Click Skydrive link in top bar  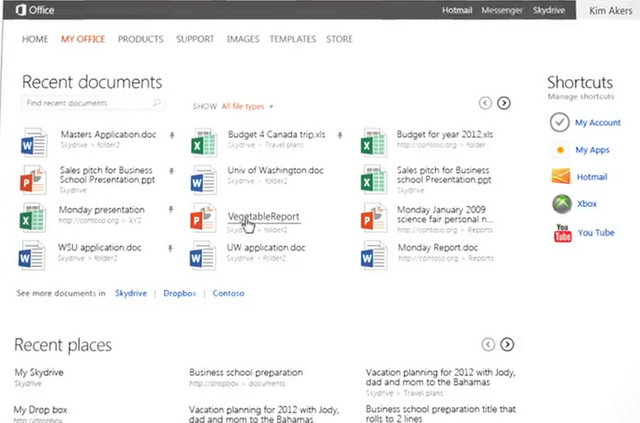coord(549,10)
